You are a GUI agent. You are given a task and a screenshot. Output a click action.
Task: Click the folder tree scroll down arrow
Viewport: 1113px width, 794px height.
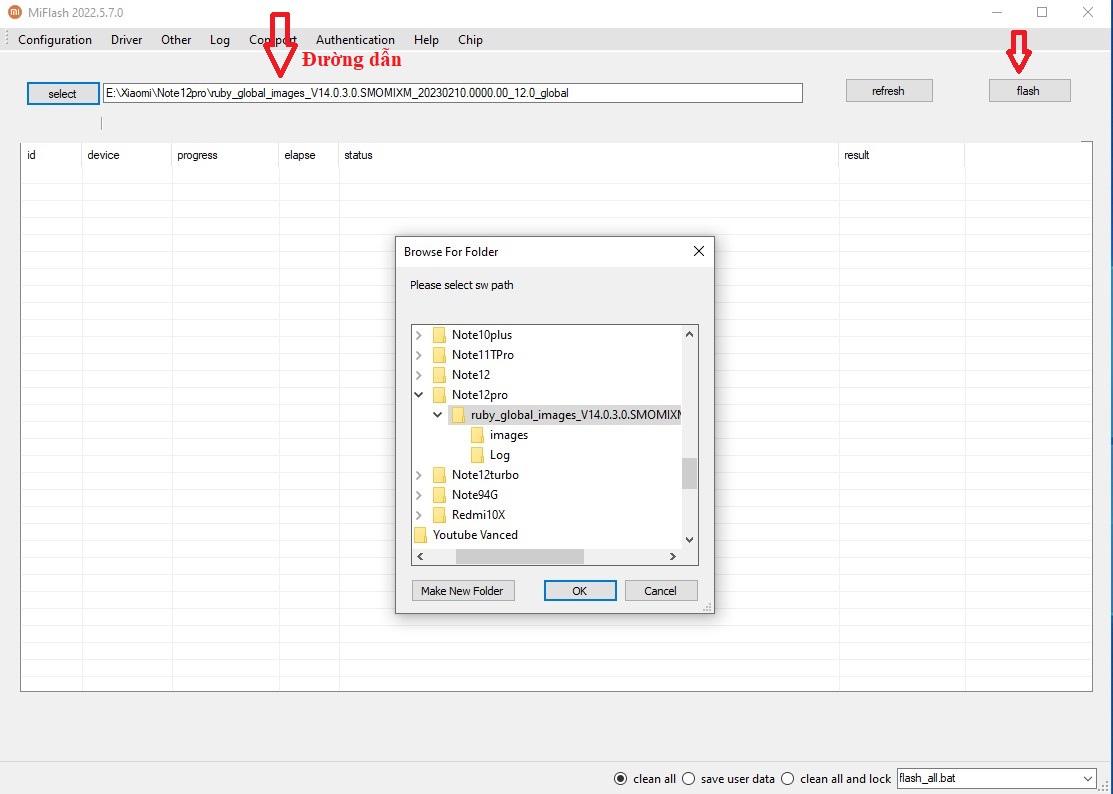(689, 540)
